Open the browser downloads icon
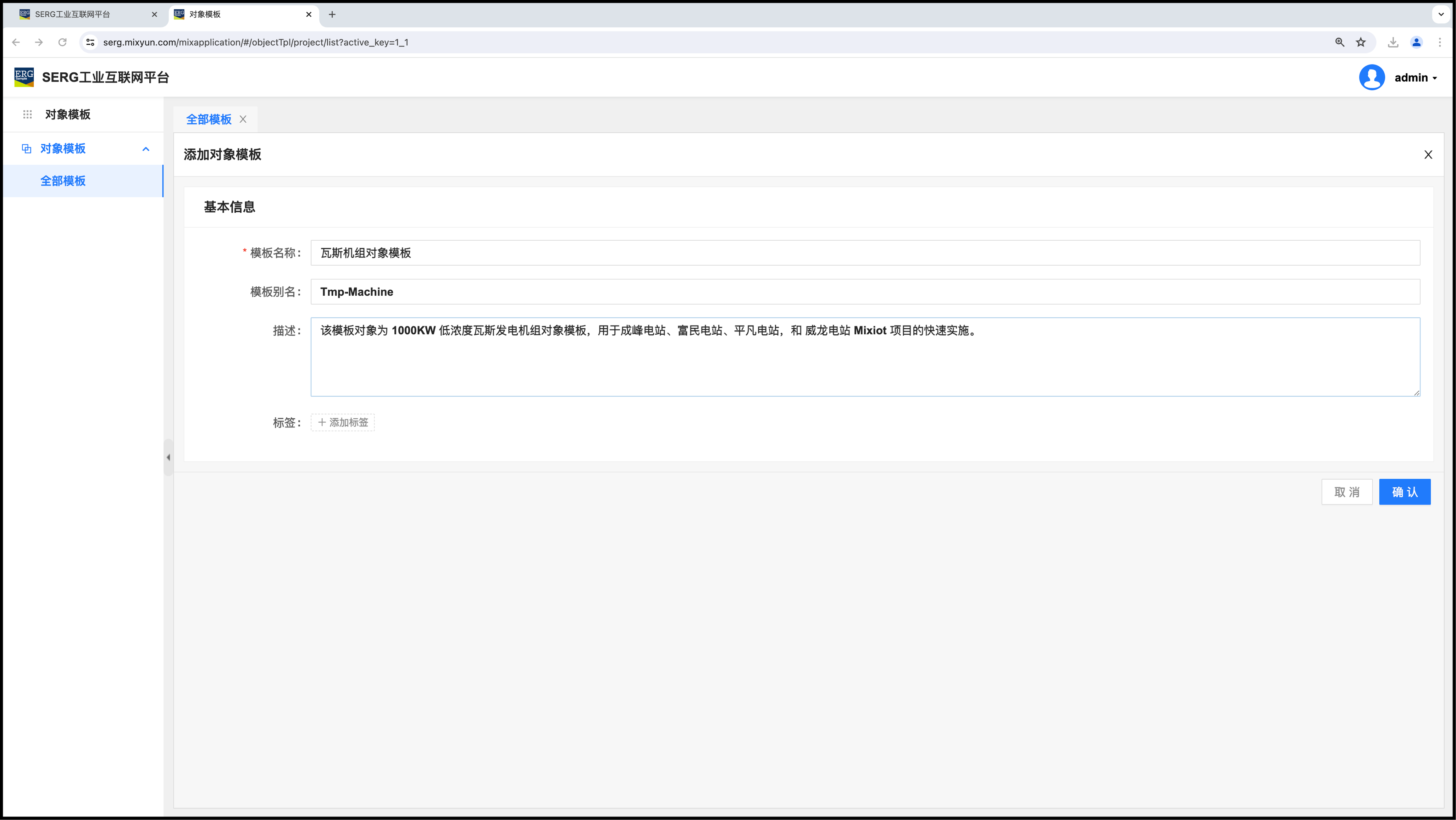Image resolution: width=1456 pixels, height=820 pixels. click(1393, 43)
